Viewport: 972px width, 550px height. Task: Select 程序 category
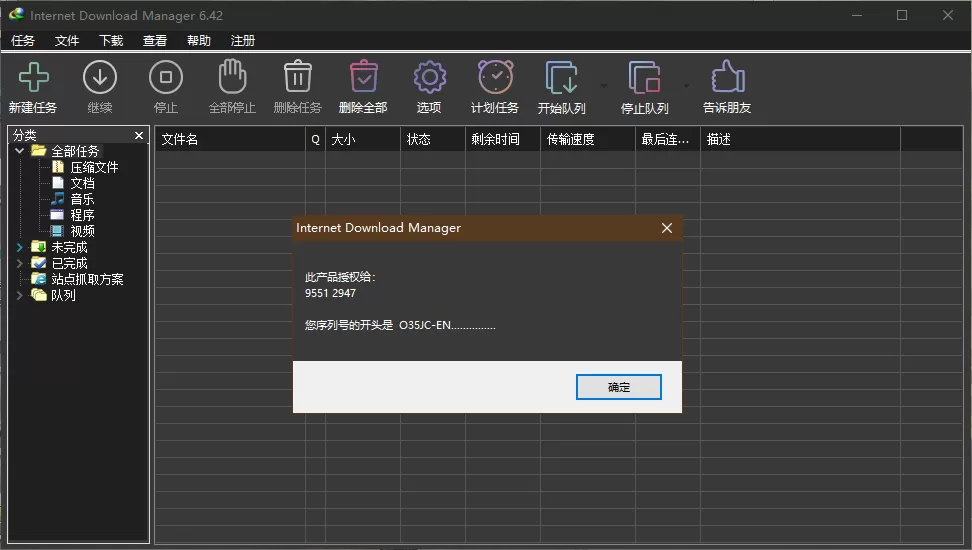(82, 215)
